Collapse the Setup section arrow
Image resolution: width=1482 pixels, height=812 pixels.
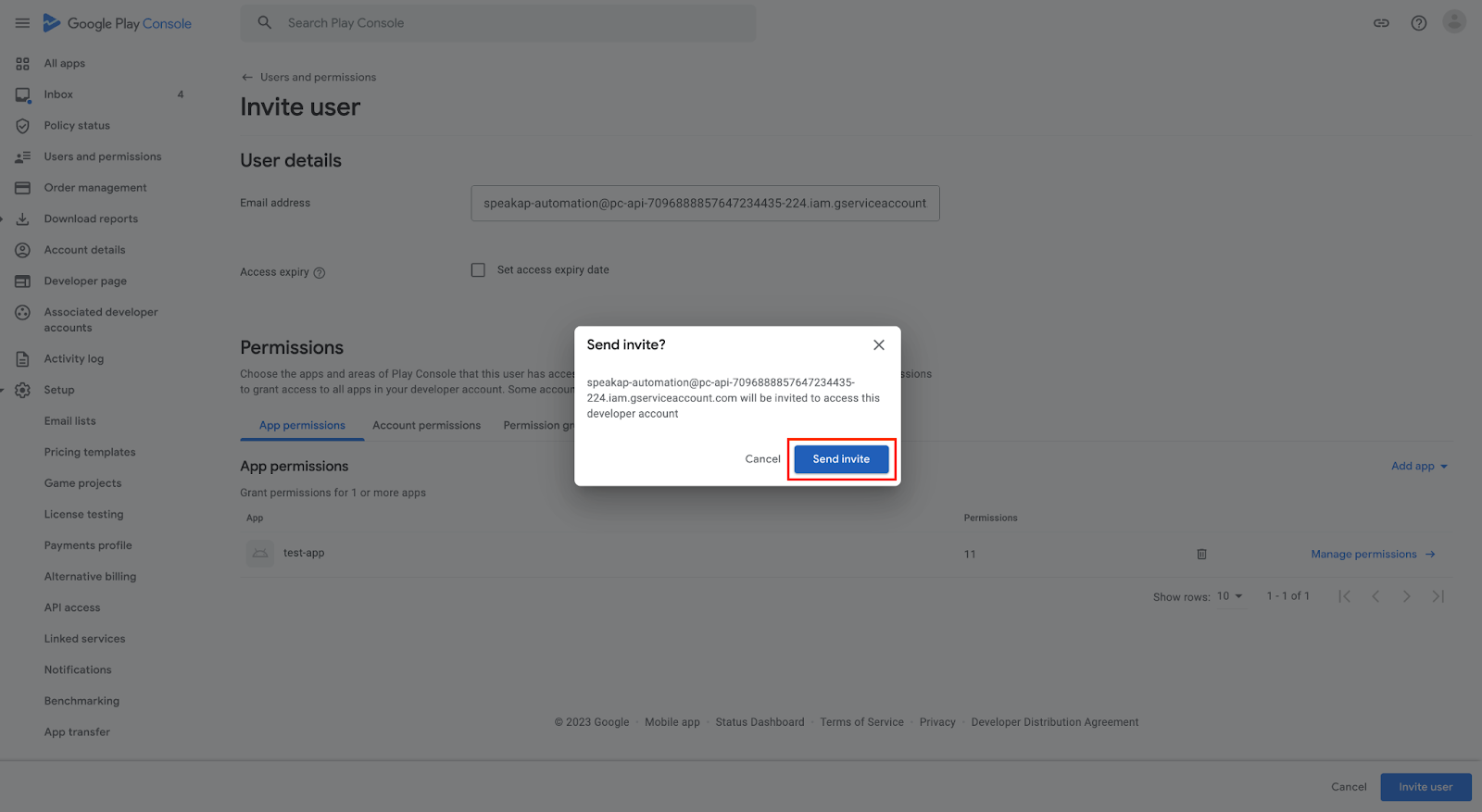pos(3,391)
